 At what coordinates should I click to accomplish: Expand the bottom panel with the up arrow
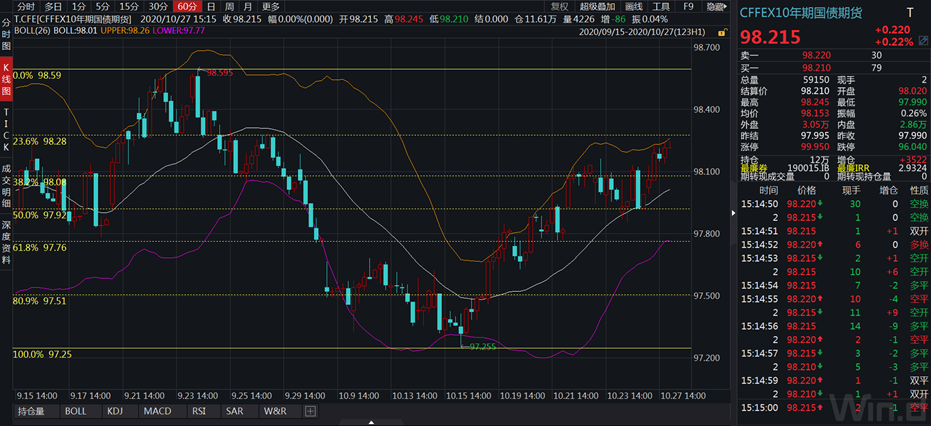(x=372, y=422)
